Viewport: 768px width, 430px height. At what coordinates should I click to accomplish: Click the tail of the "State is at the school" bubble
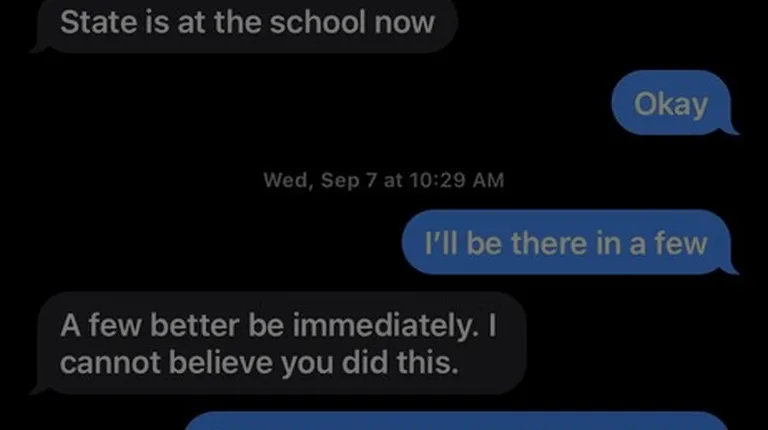click(38, 48)
